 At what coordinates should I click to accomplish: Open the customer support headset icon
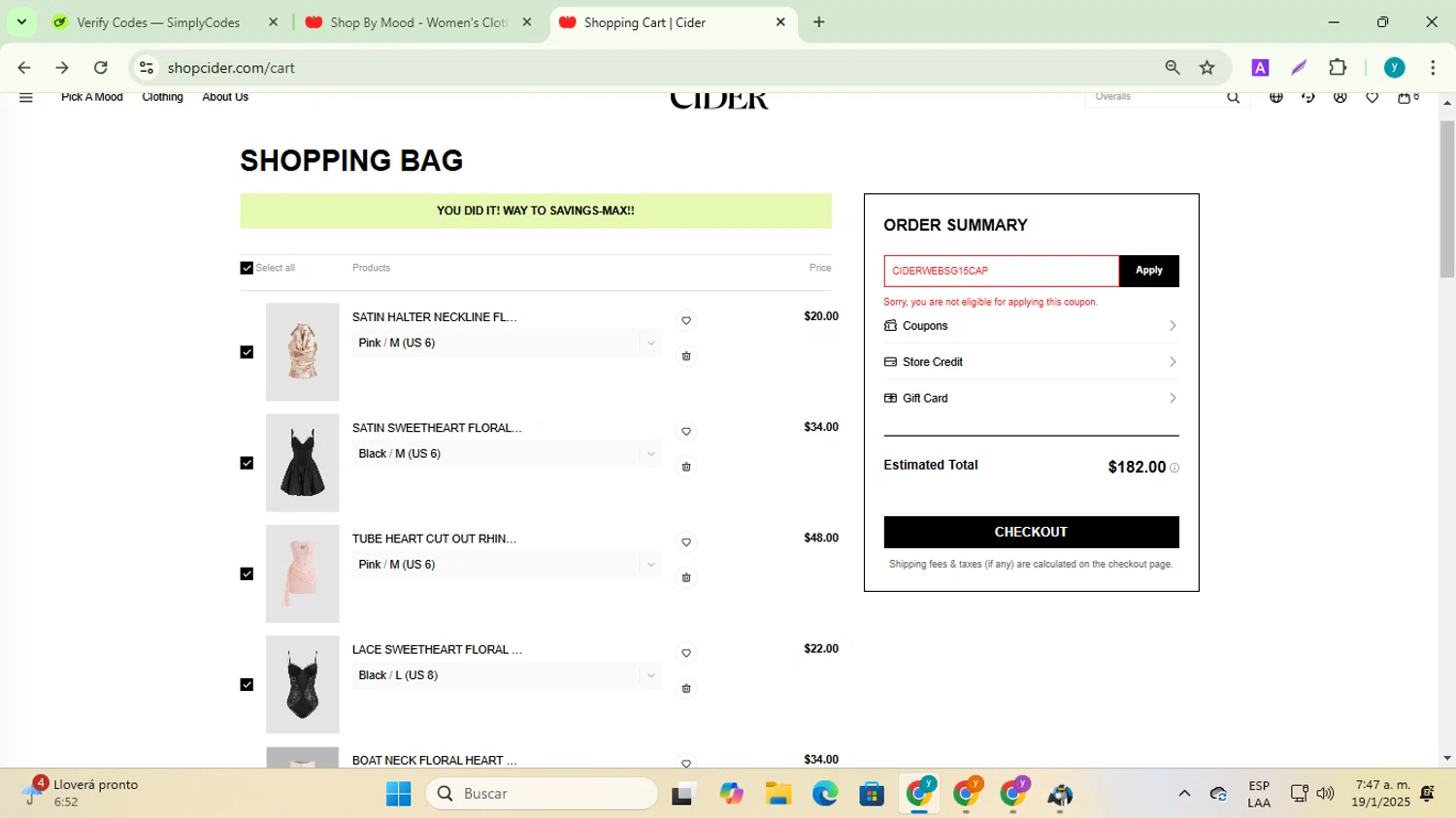[x=1308, y=97]
